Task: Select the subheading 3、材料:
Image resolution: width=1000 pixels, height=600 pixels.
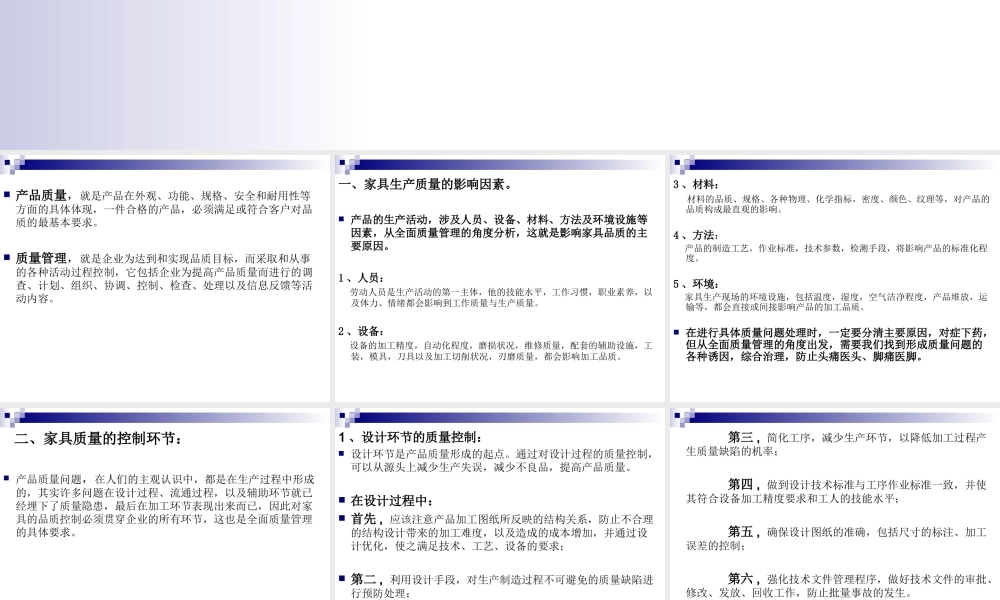Action: [x=696, y=184]
